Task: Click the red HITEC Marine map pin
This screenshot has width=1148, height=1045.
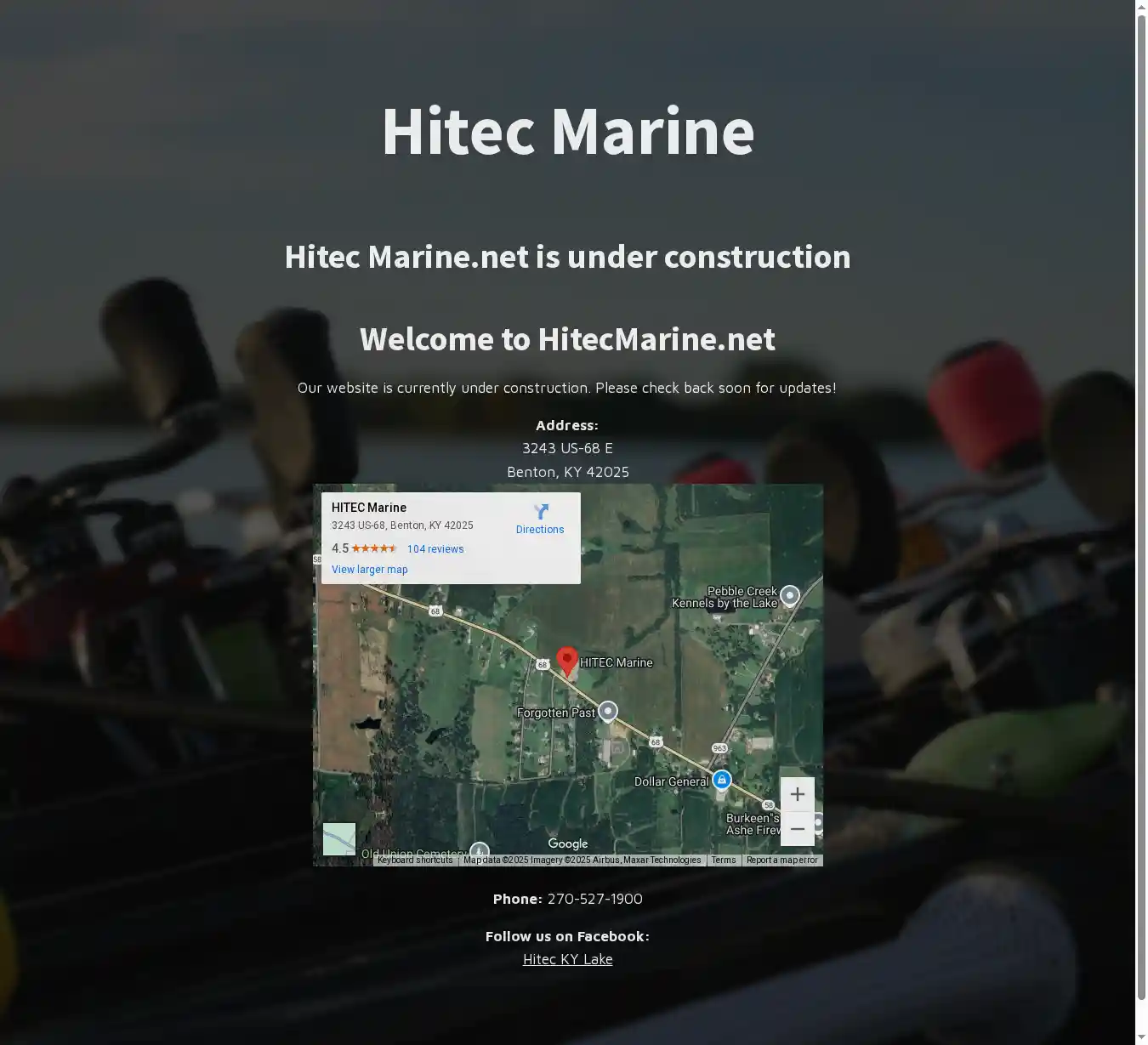Action: coord(567,661)
